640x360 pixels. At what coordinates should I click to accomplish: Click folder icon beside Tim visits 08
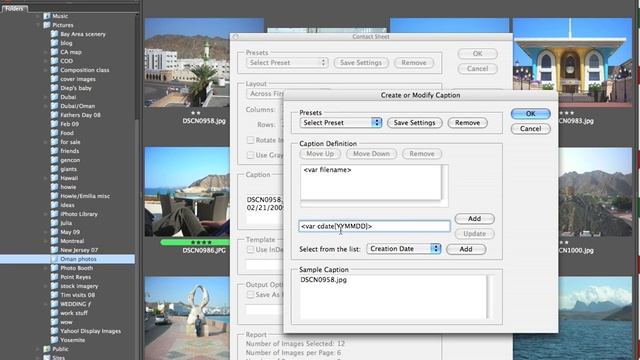coord(54,295)
